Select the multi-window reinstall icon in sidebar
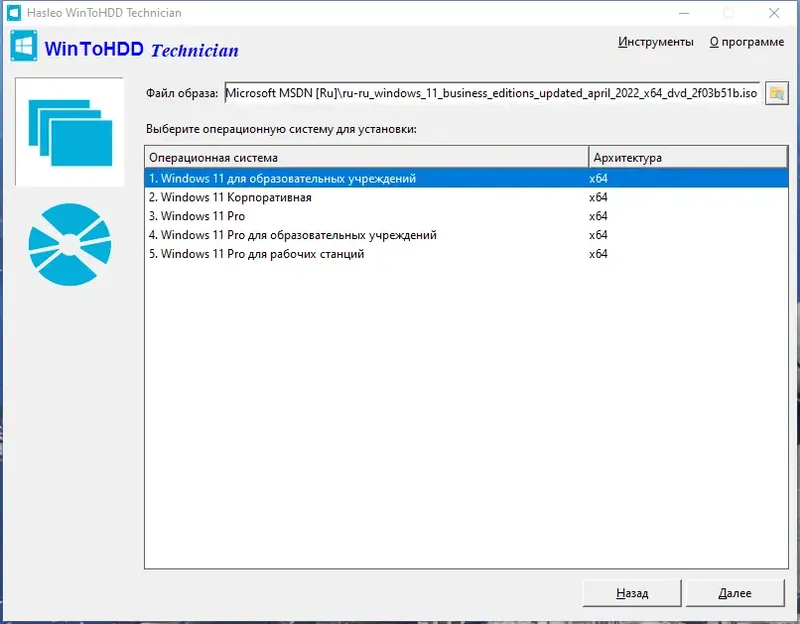800x624 pixels. (70, 132)
